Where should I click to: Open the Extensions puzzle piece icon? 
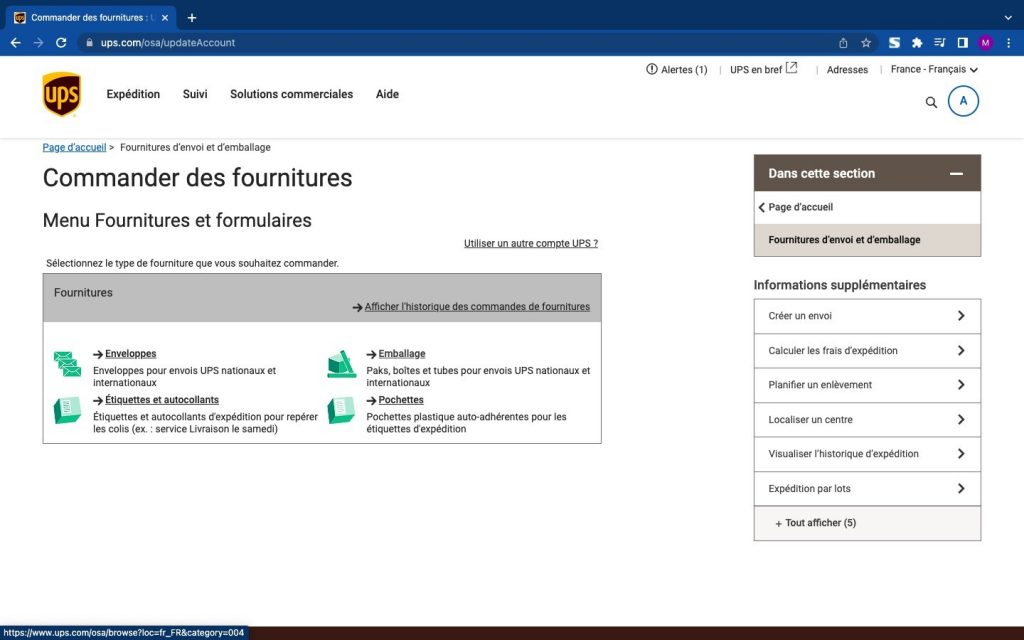[917, 42]
